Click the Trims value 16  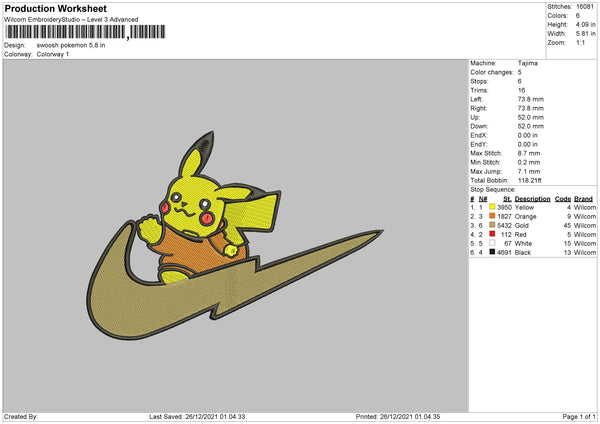pos(521,90)
